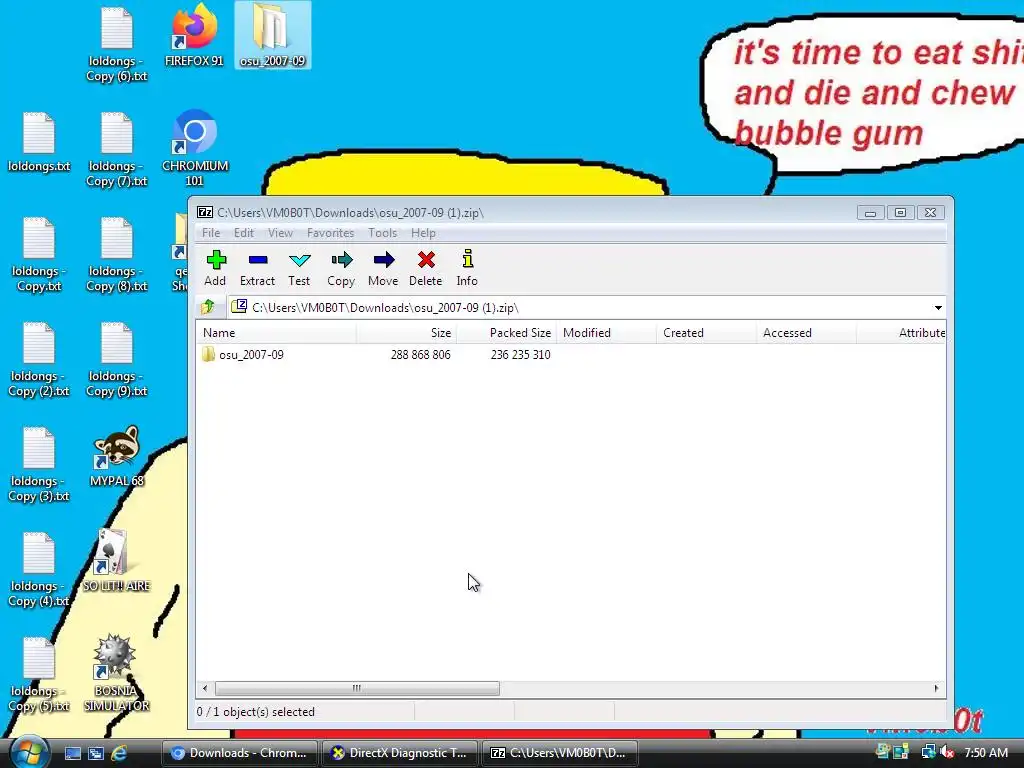Image resolution: width=1024 pixels, height=768 pixels.
Task: Launch Internet Explorer from quick launch
Action: point(119,753)
